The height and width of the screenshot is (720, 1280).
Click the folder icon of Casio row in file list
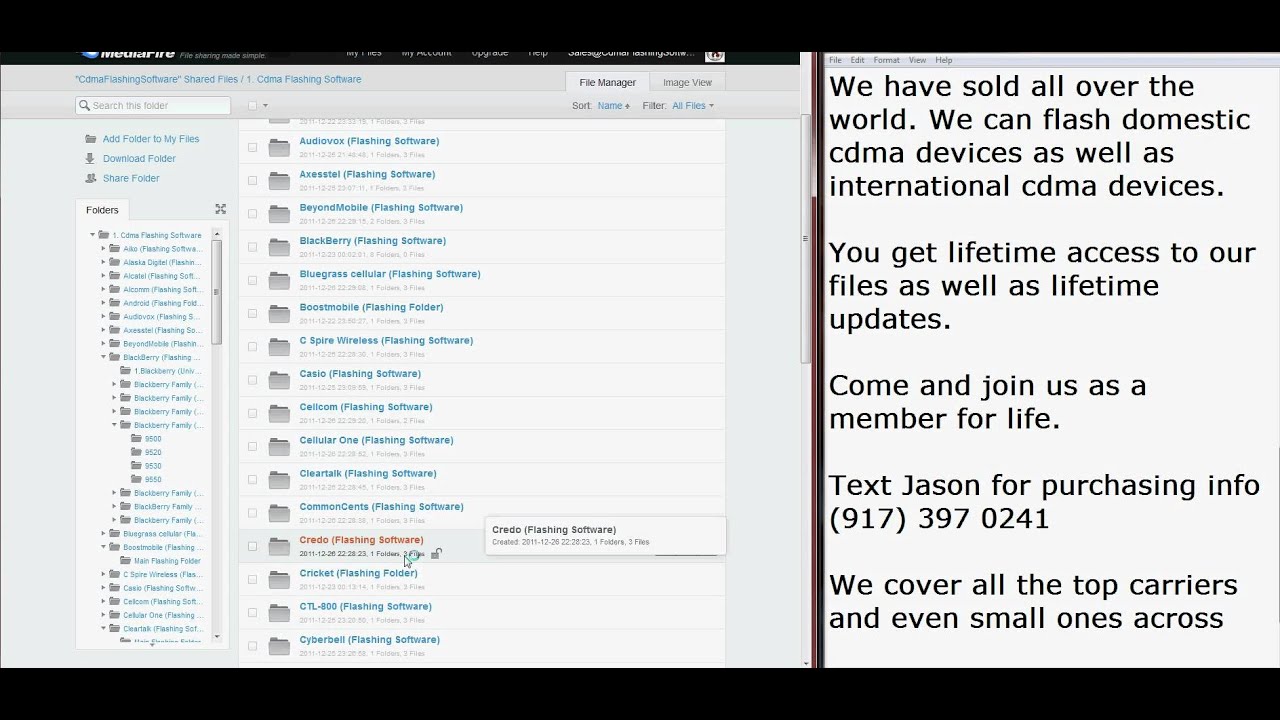pos(279,380)
